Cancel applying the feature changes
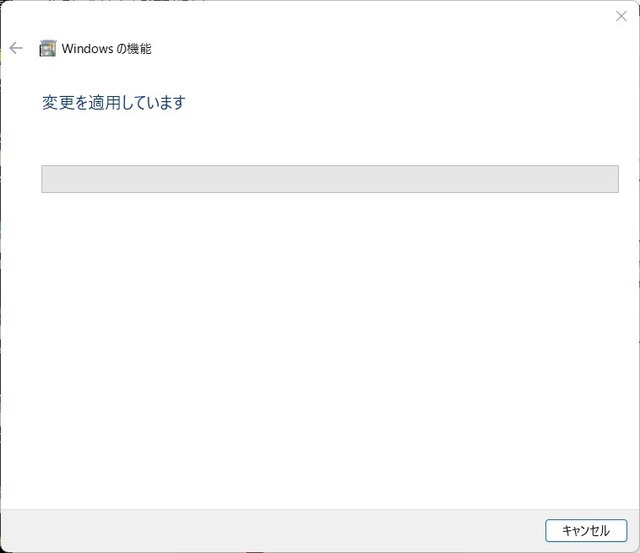 [x=586, y=530]
